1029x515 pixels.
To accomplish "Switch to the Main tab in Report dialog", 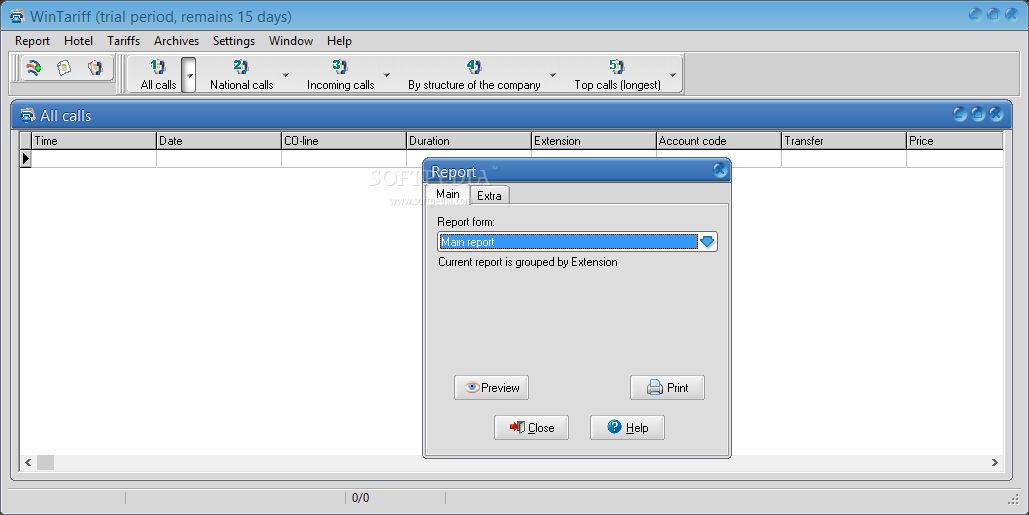I will click(448, 194).
